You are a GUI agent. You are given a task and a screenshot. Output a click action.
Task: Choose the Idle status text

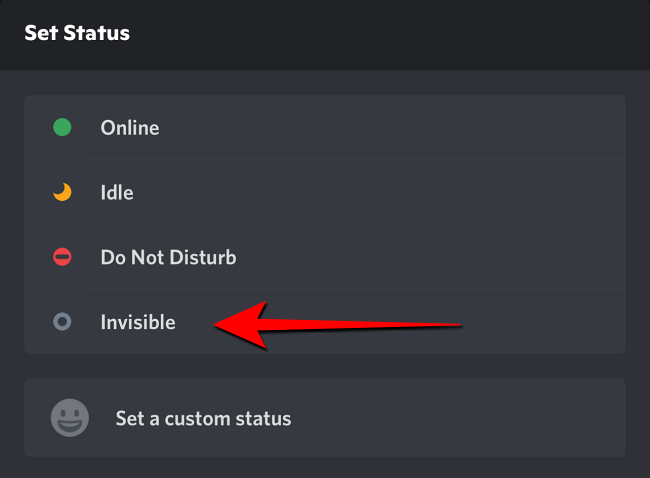tap(117, 193)
